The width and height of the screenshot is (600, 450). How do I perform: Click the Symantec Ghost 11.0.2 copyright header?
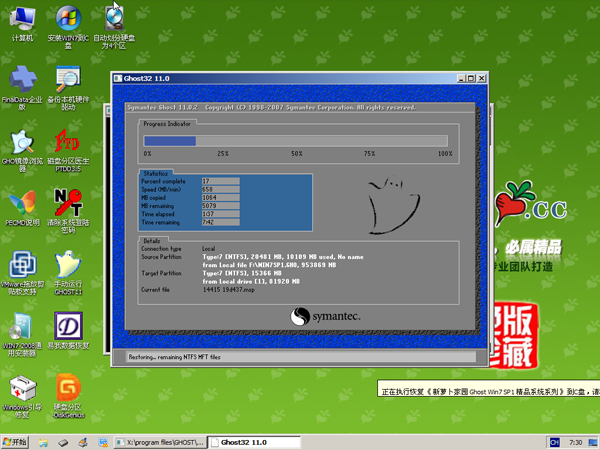pyautogui.click(x=271, y=108)
